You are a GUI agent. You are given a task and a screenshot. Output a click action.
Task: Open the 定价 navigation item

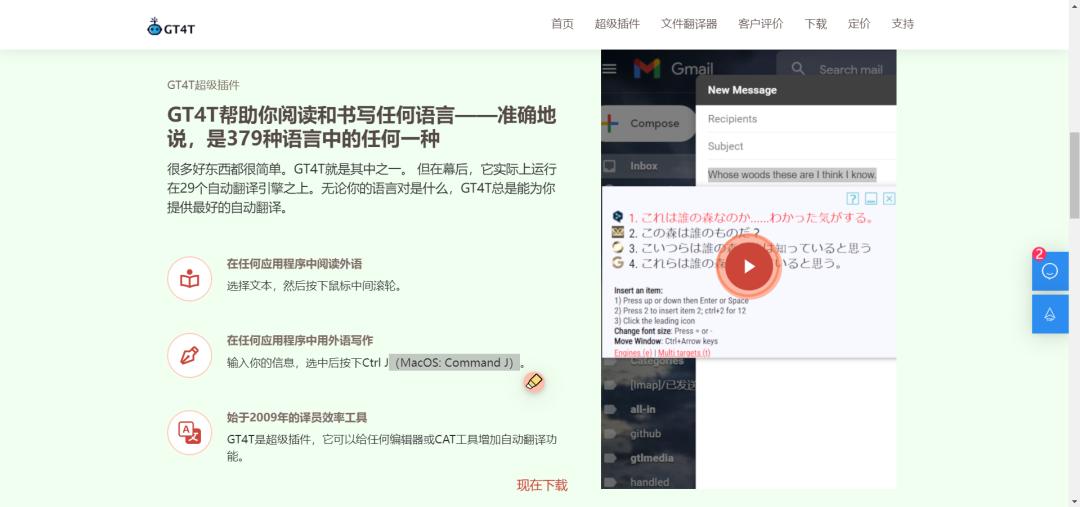pyautogui.click(x=859, y=24)
